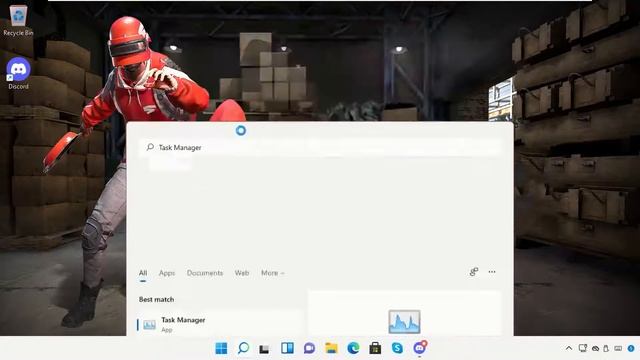The width and height of the screenshot is (640, 360).
Task: Click the Task Manager preview icon on right
Action: coord(404,322)
